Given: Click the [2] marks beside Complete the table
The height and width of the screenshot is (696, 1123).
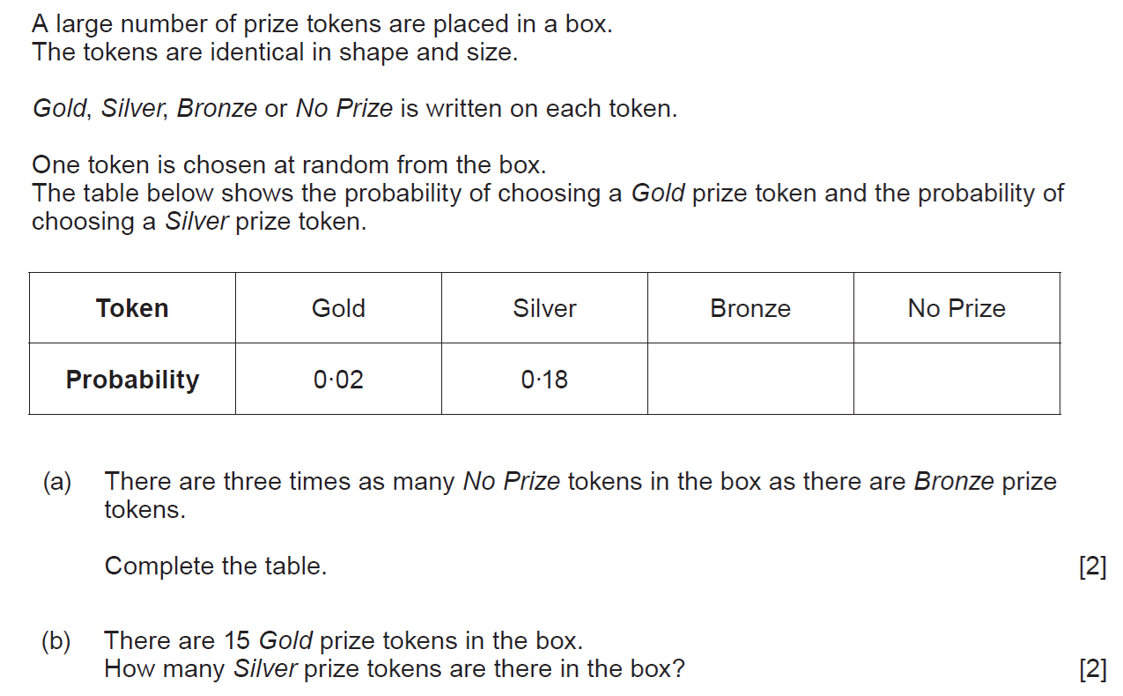Looking at the screenshot, I should click(1093, 566).
